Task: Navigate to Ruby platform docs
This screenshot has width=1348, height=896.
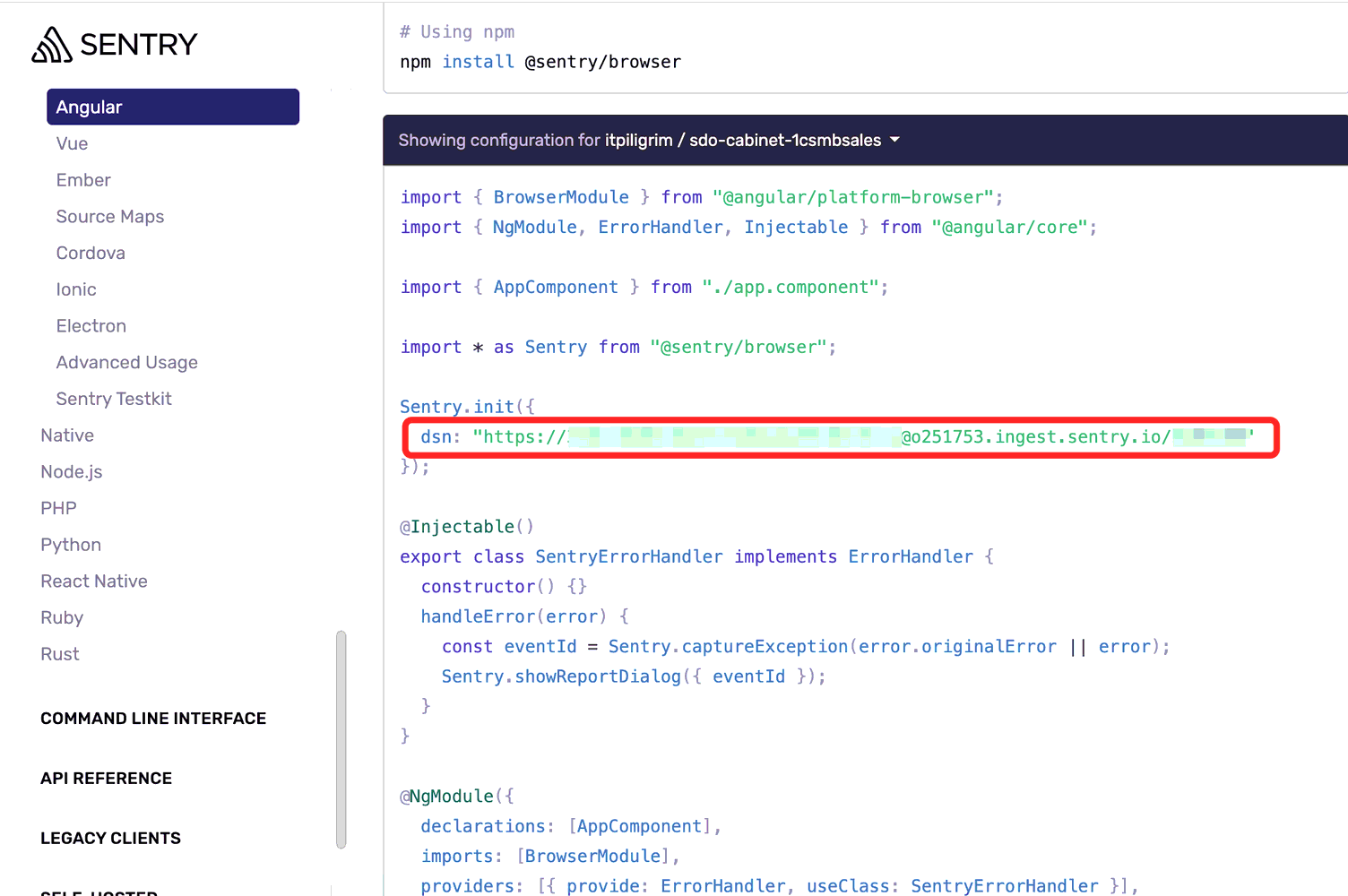Action: click(x=62, y=617)
